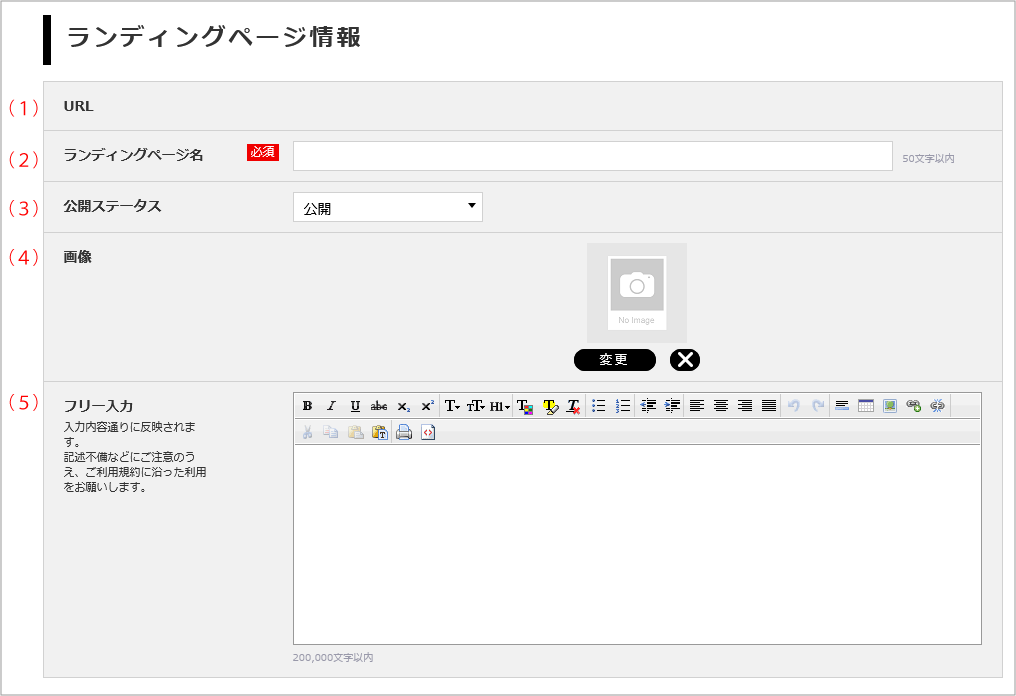
Task: Open the text color picker
Action: [x=523, y=405]
